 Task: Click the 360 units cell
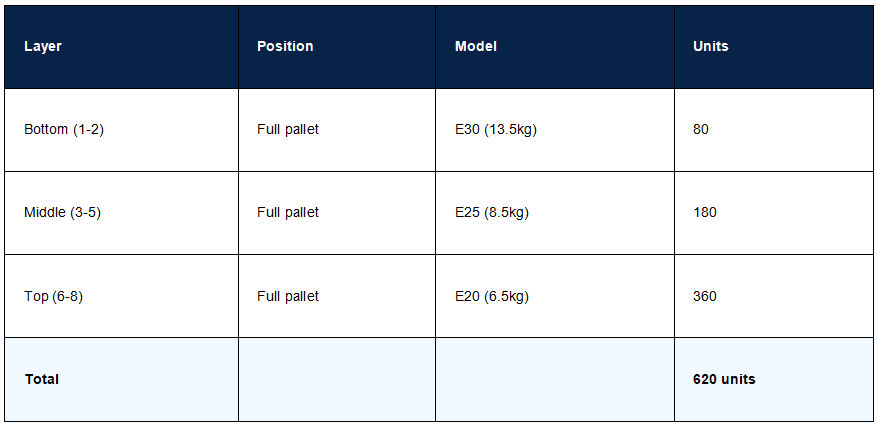774,296
